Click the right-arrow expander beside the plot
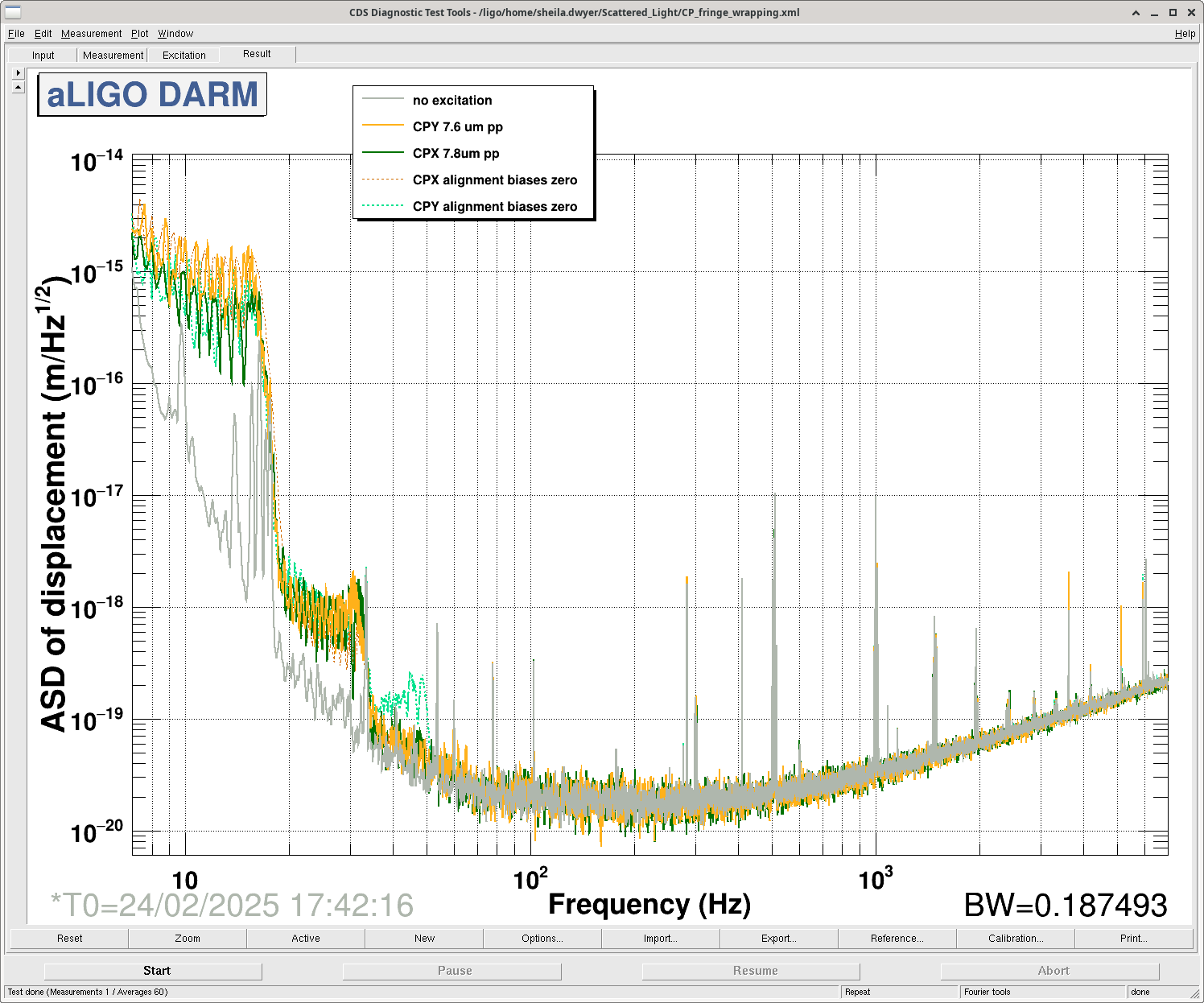 pos(19,72)
